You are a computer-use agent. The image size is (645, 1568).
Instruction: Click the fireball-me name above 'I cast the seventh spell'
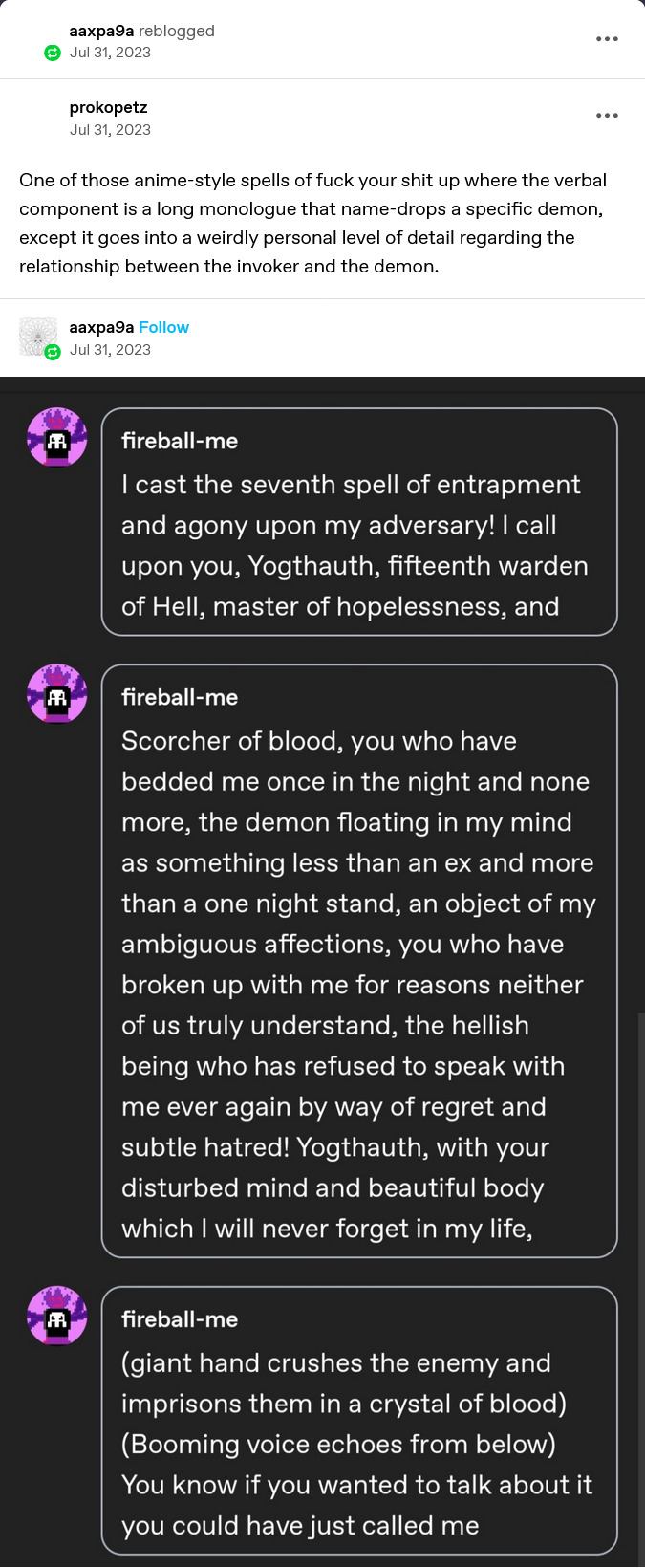[180, 441]
